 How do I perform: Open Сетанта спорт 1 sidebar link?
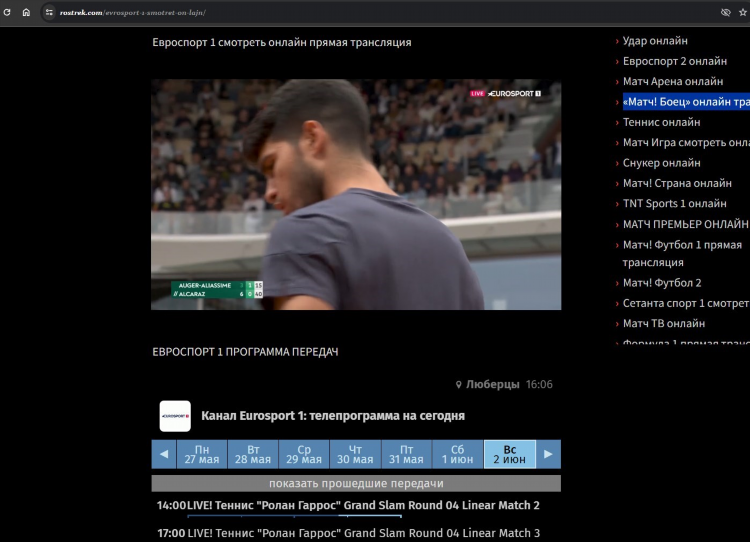[x=686, y=303]
